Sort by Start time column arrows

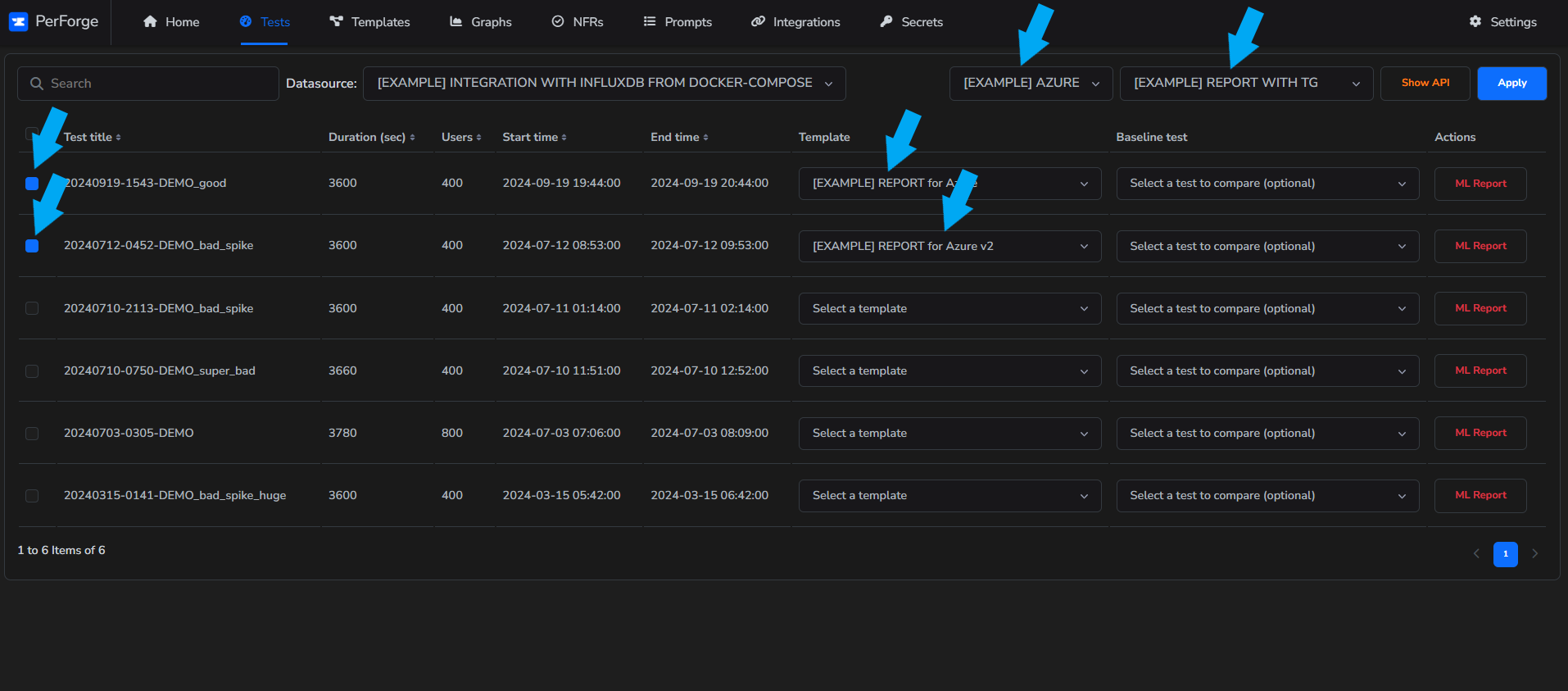coord(564,138)
